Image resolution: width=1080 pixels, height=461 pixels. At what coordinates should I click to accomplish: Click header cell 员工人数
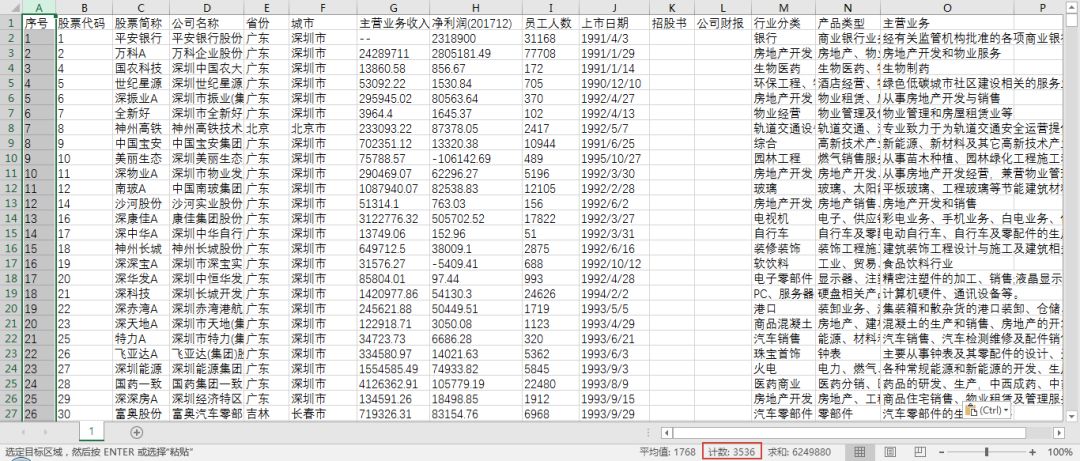point(549,23)
